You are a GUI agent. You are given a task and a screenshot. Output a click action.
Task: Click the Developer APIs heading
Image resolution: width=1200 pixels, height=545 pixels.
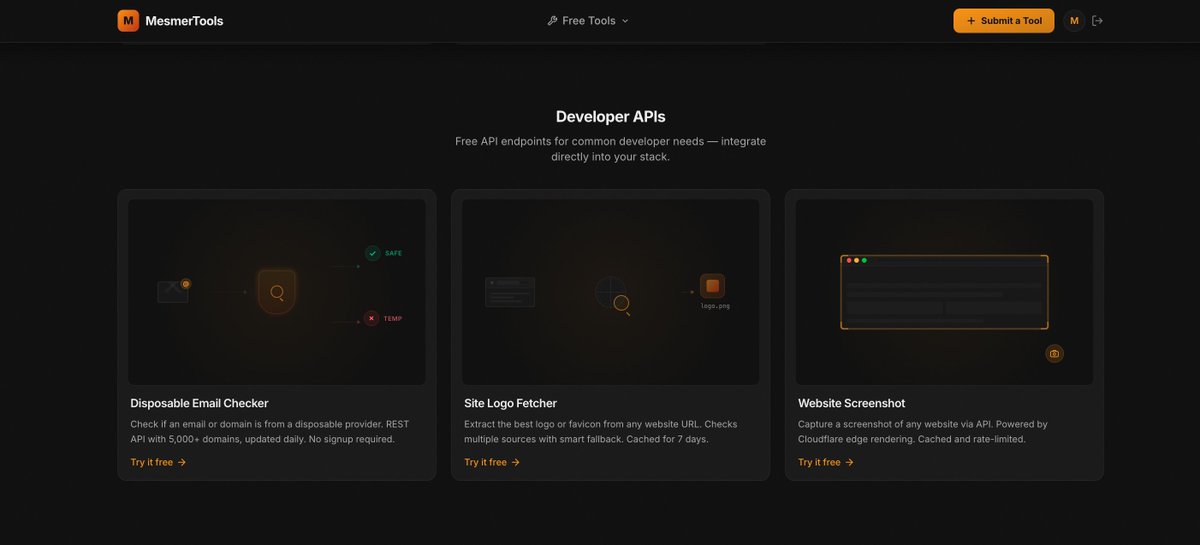[x=610, y=116]
